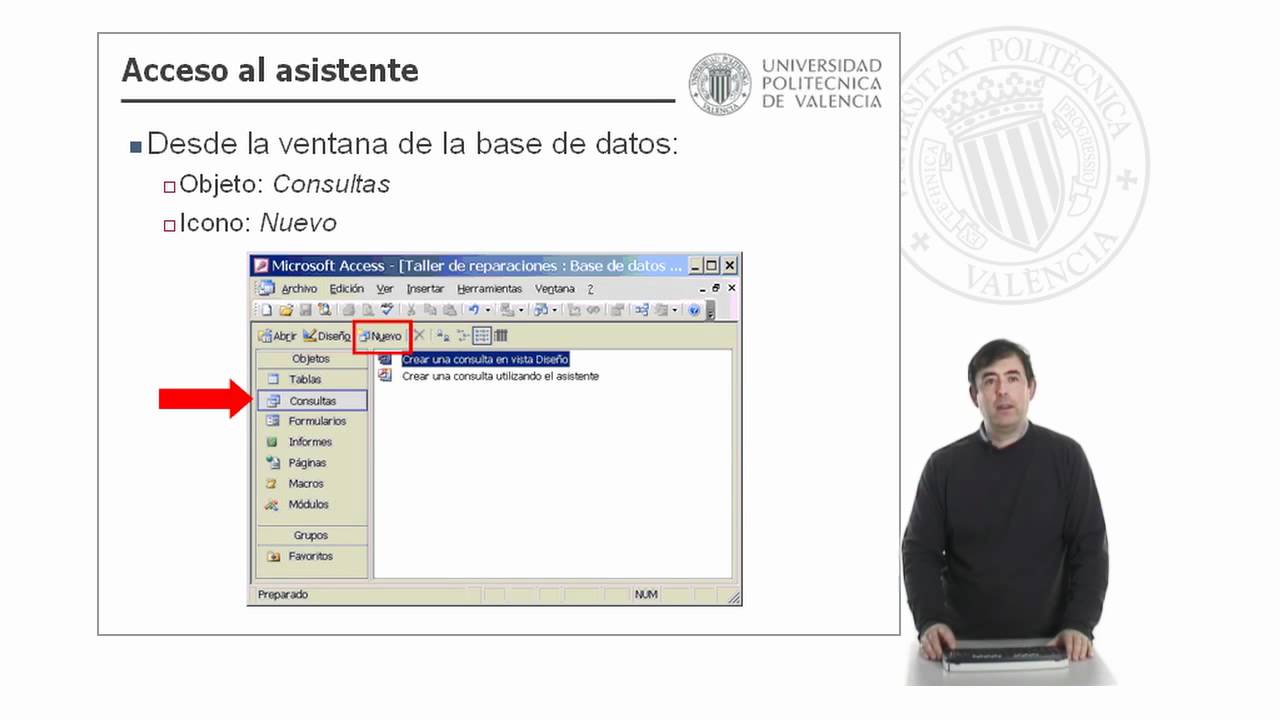Click the OfficeLinks toolbar icon
This screenshot has height=720, width=1280.
[507, 310]
